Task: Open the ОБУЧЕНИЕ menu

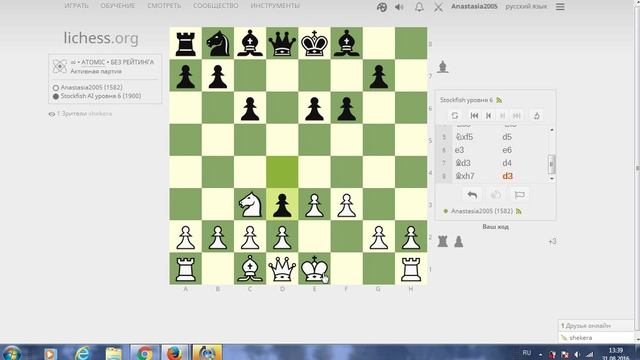Action: pyautogui.click(x=118, y=6)
